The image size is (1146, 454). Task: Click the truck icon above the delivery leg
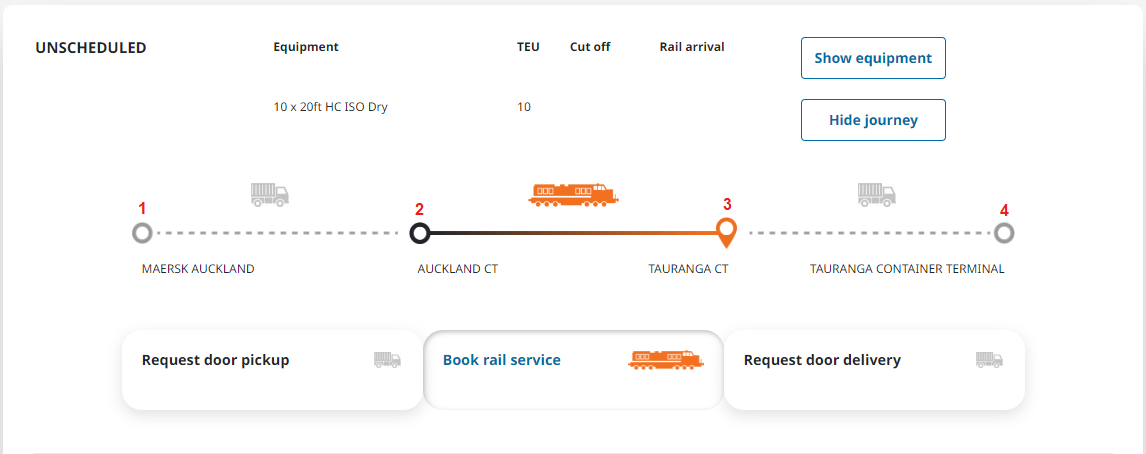click(877, 194)
